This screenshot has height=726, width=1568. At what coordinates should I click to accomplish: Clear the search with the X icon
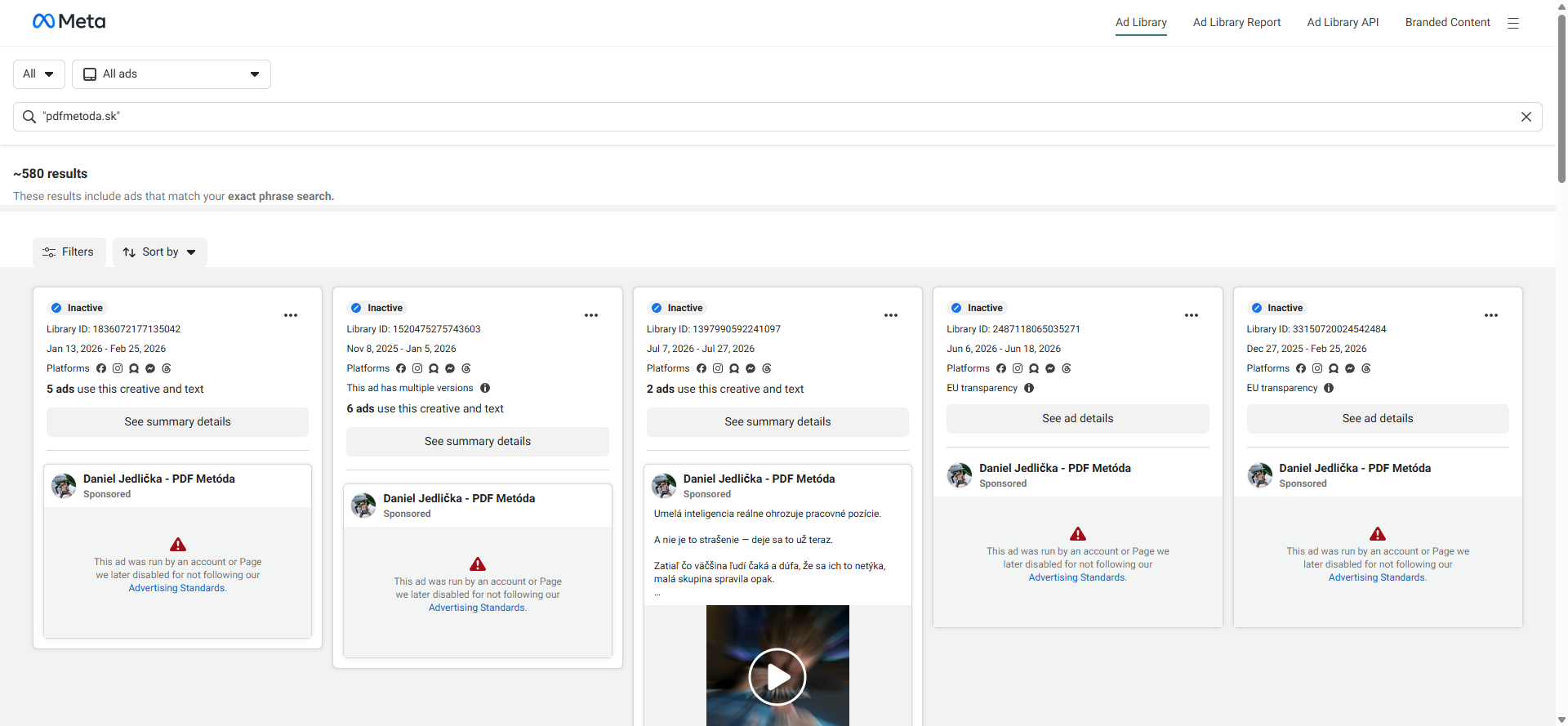point(1526,117)
